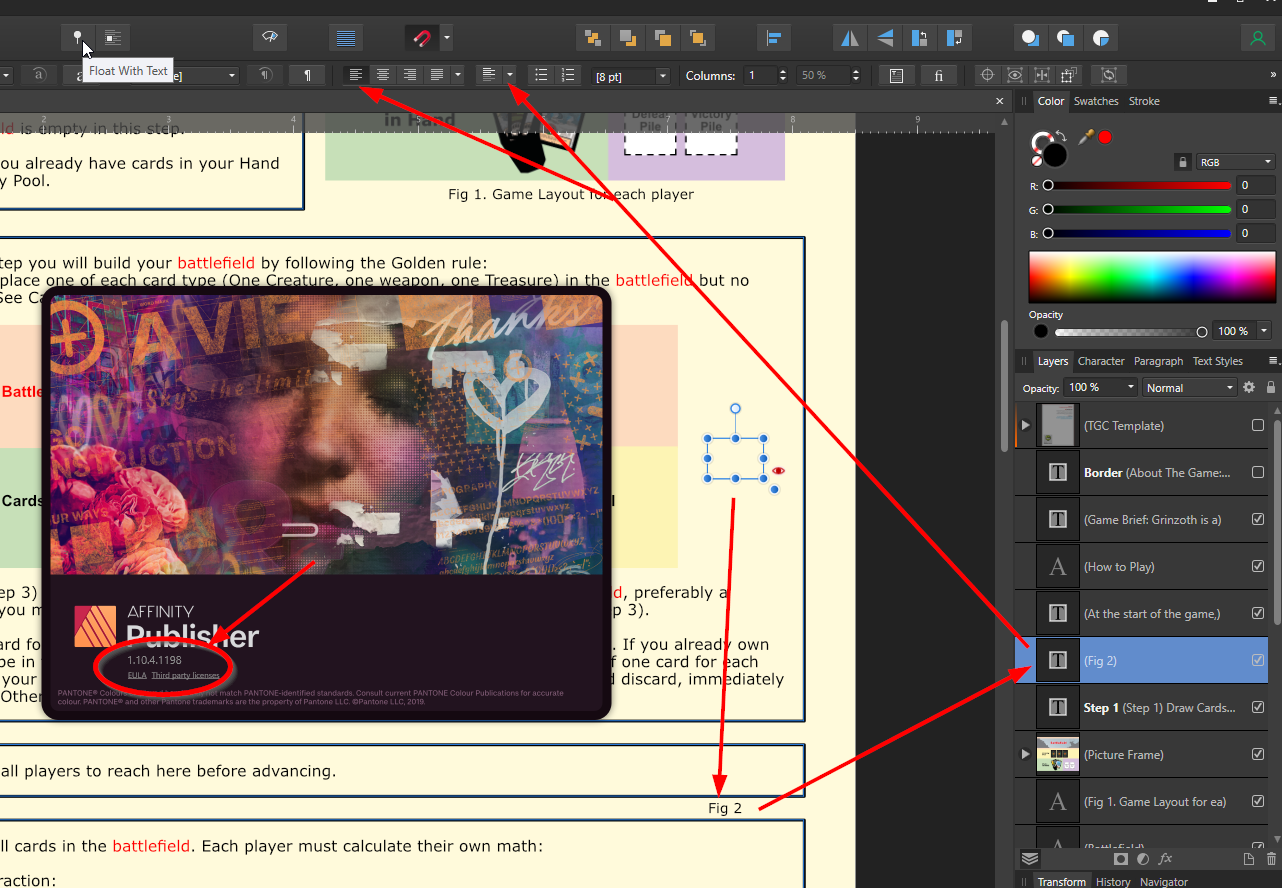Toggle checkbox for (At the start of the game,)

point(1258,614)
